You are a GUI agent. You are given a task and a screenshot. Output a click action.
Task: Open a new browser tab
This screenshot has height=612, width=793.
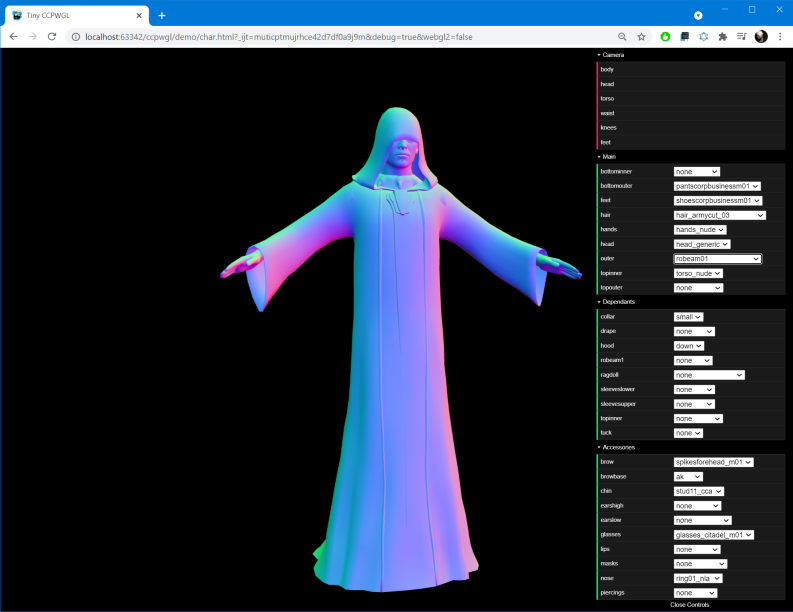[x=161, y=16]
